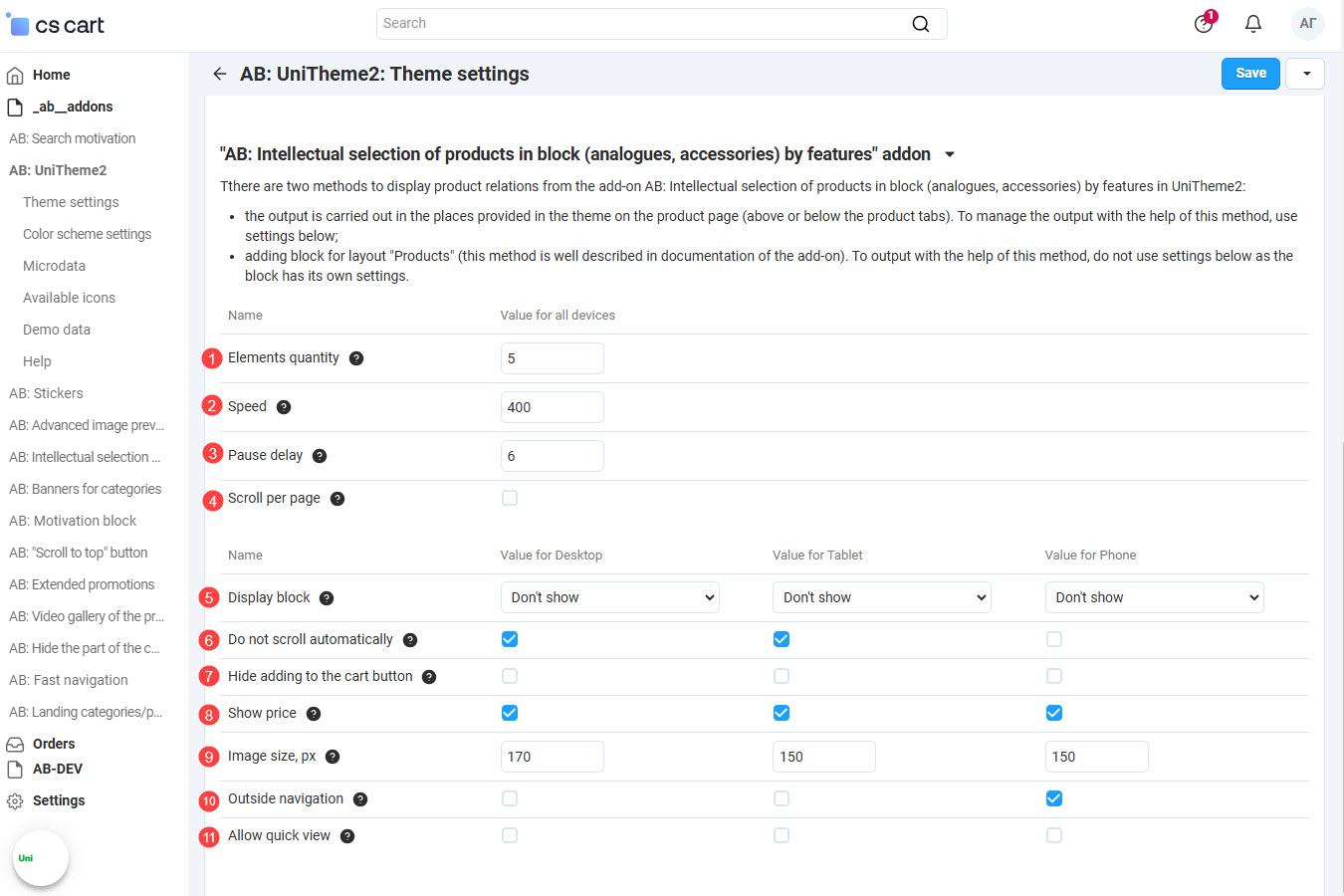The height and width of the screenshot is (896, 1344).
Task: Show help tooltip for Display block
Action: point(327,598)
